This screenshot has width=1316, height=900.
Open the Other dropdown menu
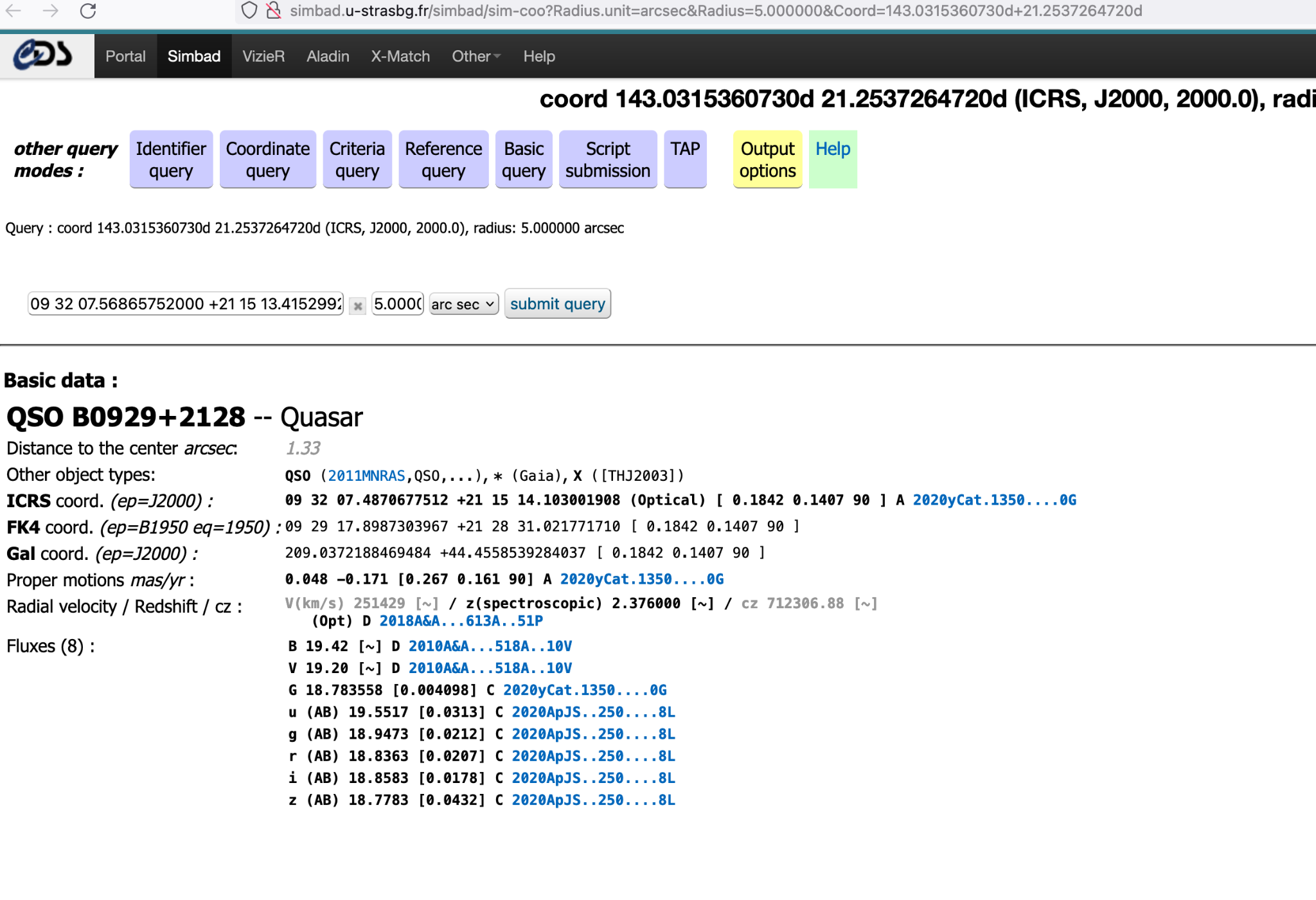[476, 57]
